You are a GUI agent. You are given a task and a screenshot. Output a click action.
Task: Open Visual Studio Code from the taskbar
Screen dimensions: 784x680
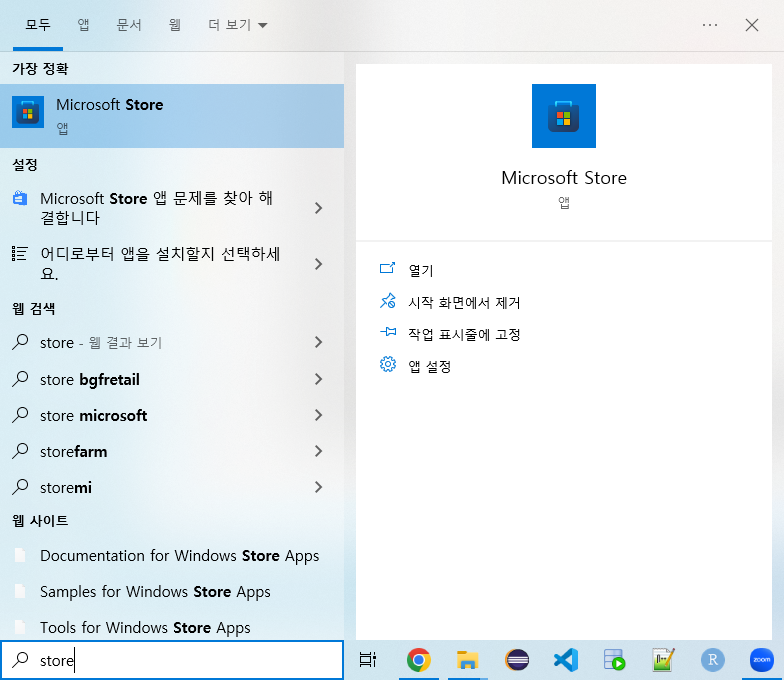tap(566, 660)
